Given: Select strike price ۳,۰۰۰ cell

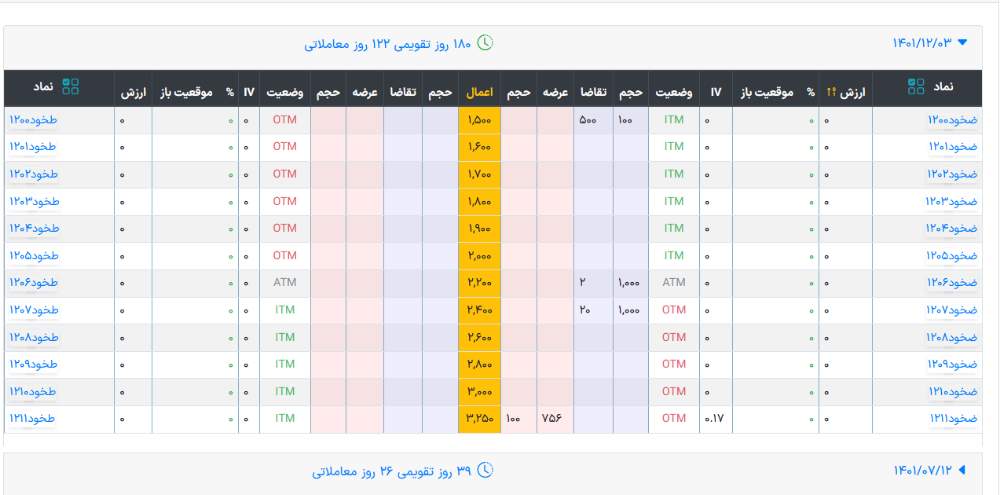Looking at the screenshot, I should click(479, 392).
